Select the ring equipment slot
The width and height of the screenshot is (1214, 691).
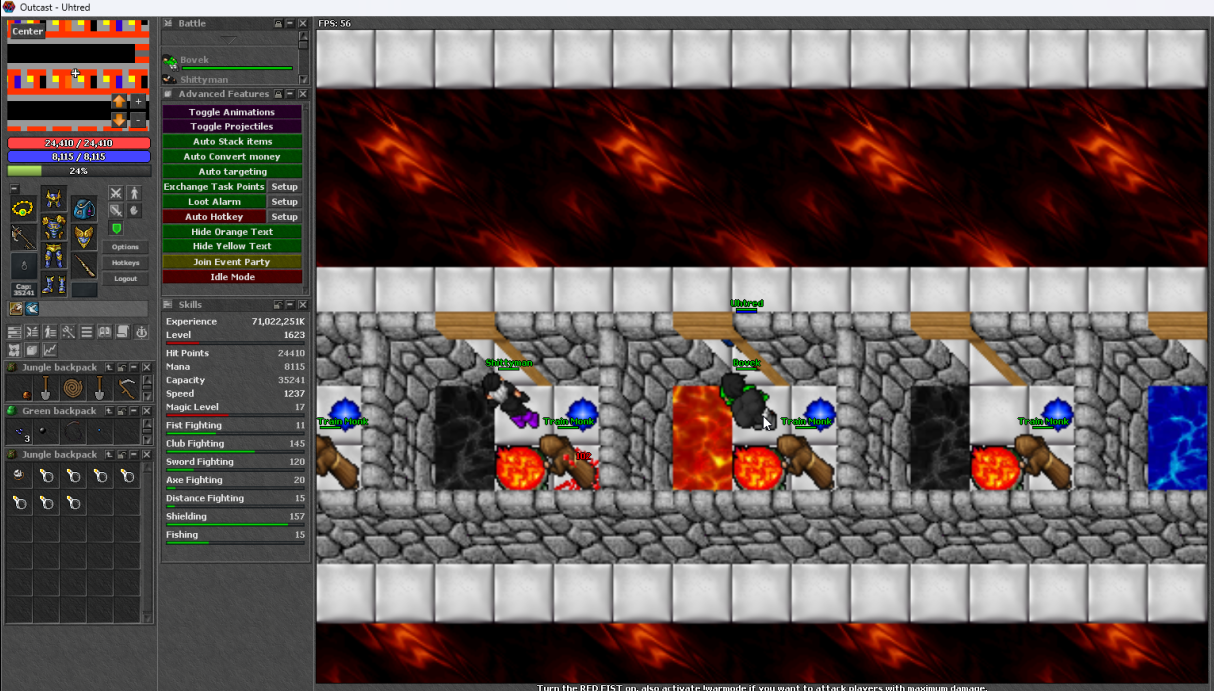coord(24,267)
